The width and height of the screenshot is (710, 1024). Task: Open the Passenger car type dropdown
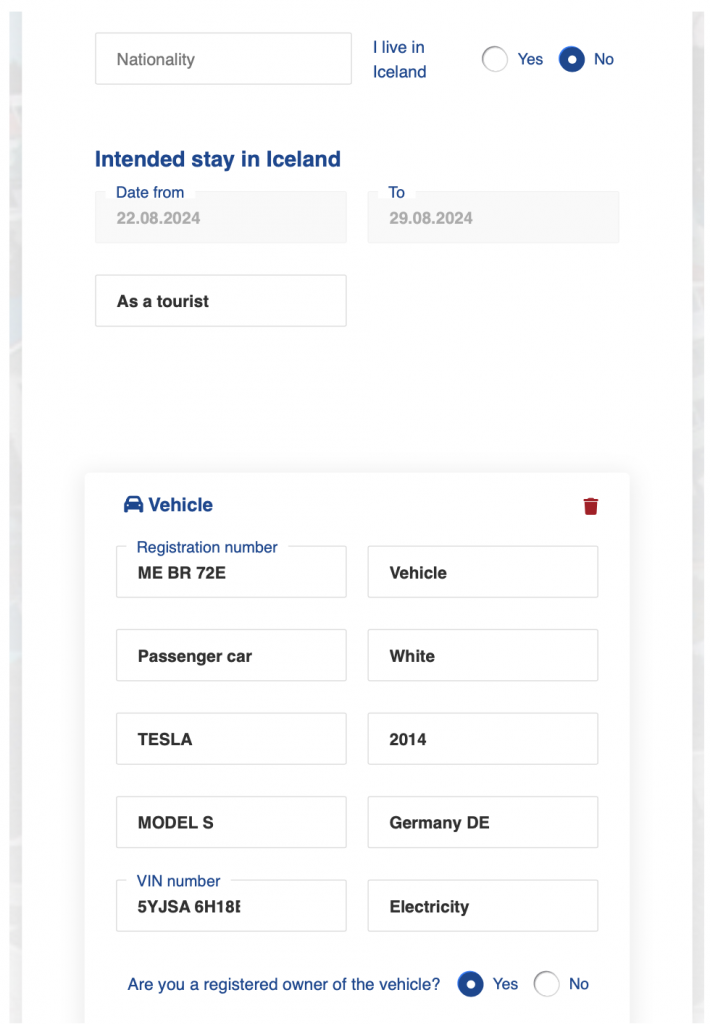coord(231,655)
